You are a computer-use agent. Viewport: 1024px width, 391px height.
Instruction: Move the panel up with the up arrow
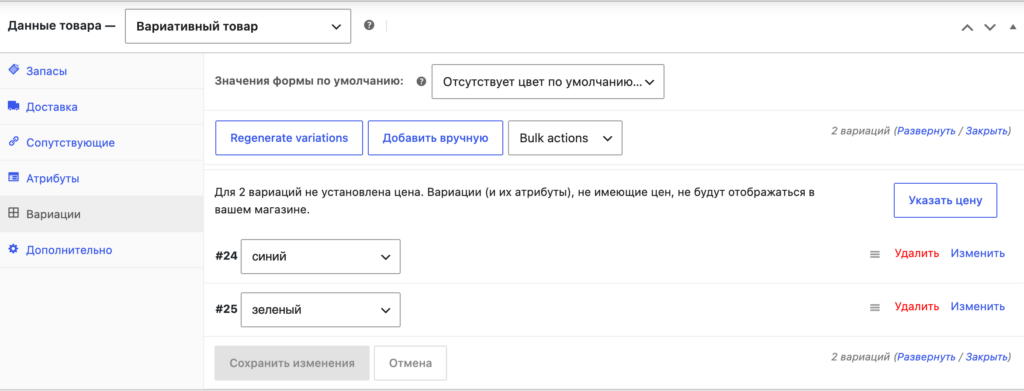(x=968, y=27)
